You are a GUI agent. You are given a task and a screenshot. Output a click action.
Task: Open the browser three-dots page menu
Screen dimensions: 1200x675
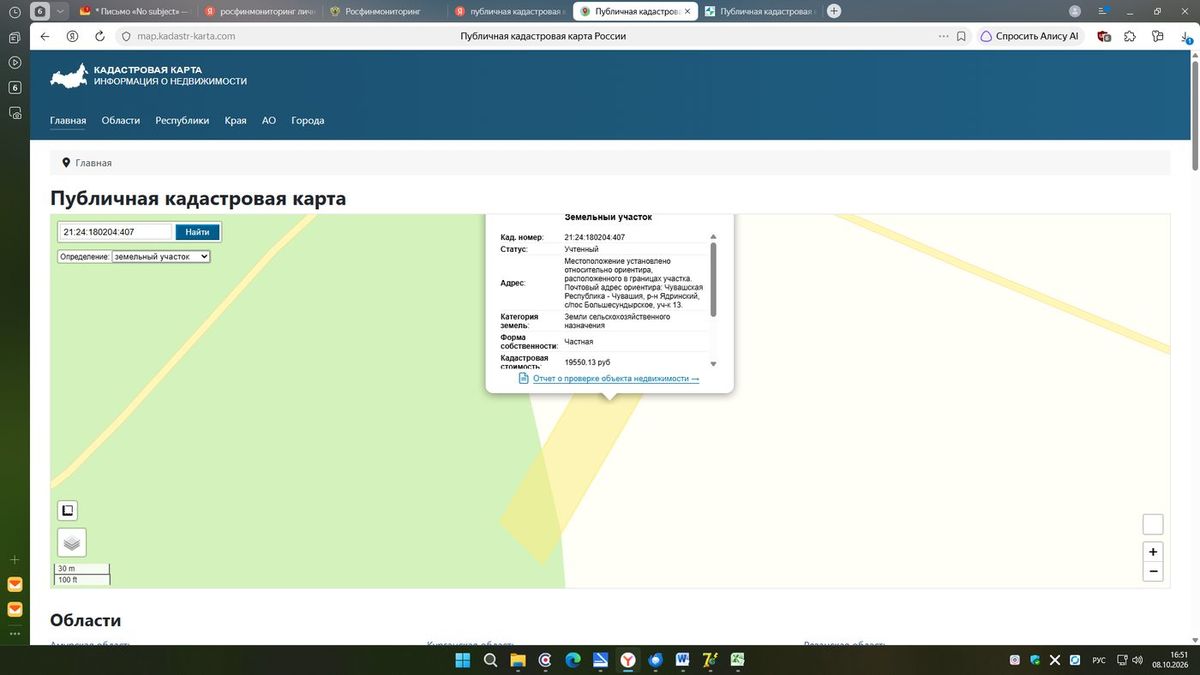point(943,36)
